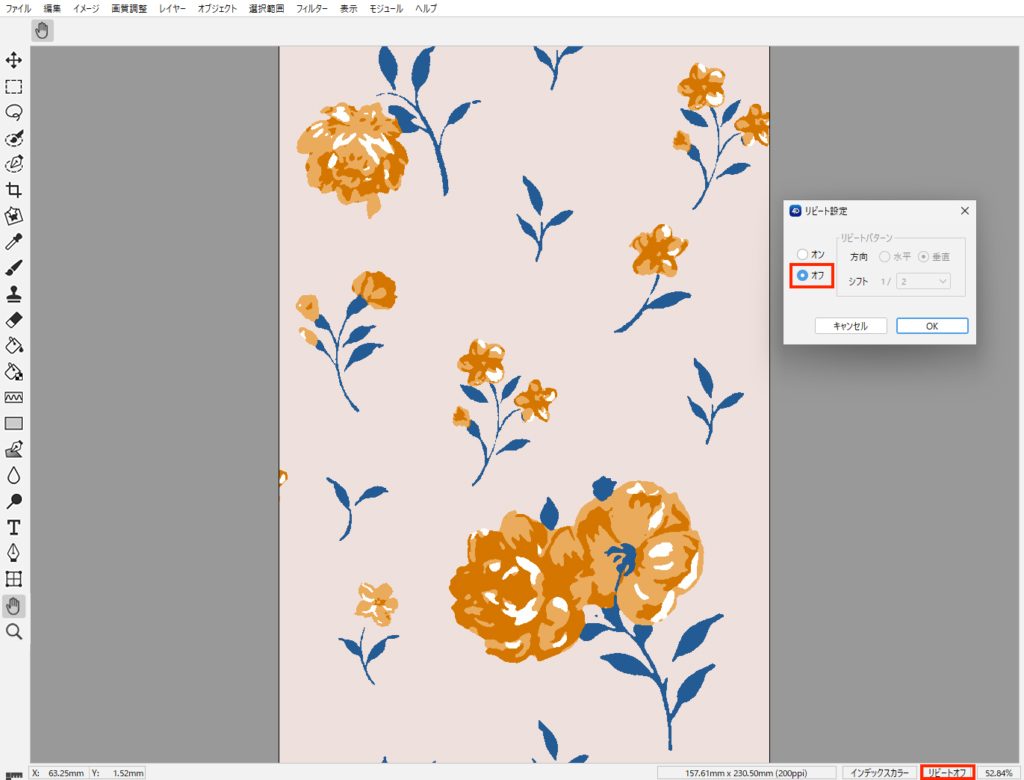Open the 表示 menu
The width and height of the screenshot is (1024, 780).
click(349, 8)
